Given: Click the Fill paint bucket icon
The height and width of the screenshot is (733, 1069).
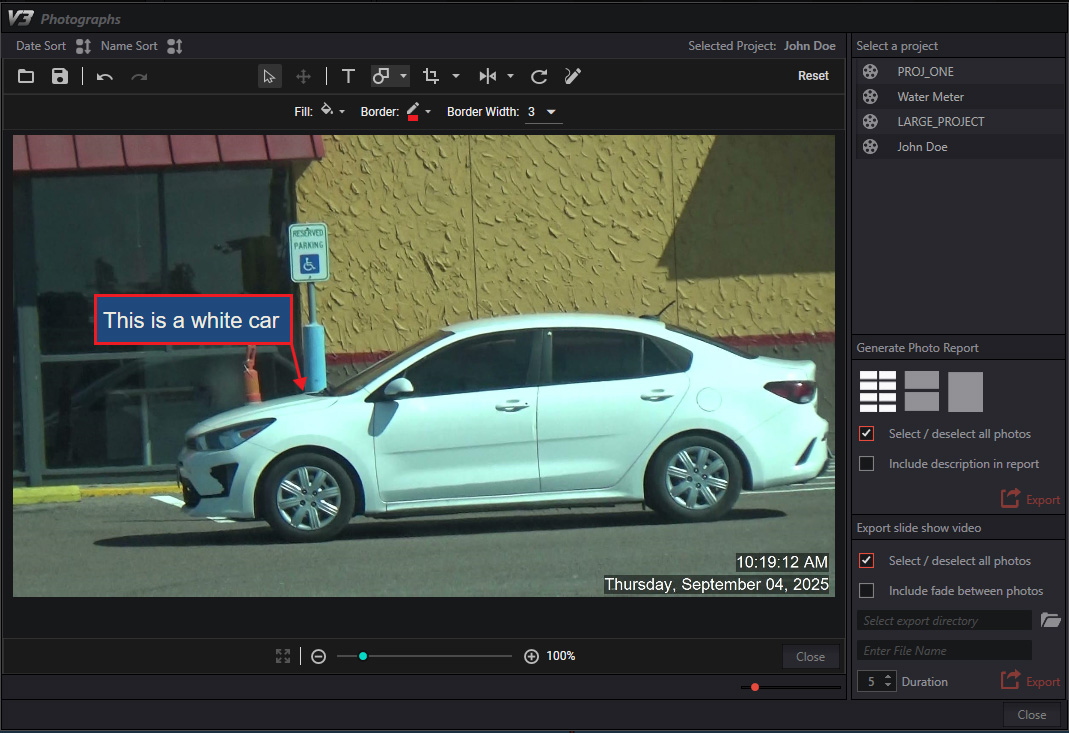Looking at the screenshot, I should click(327, 110).
